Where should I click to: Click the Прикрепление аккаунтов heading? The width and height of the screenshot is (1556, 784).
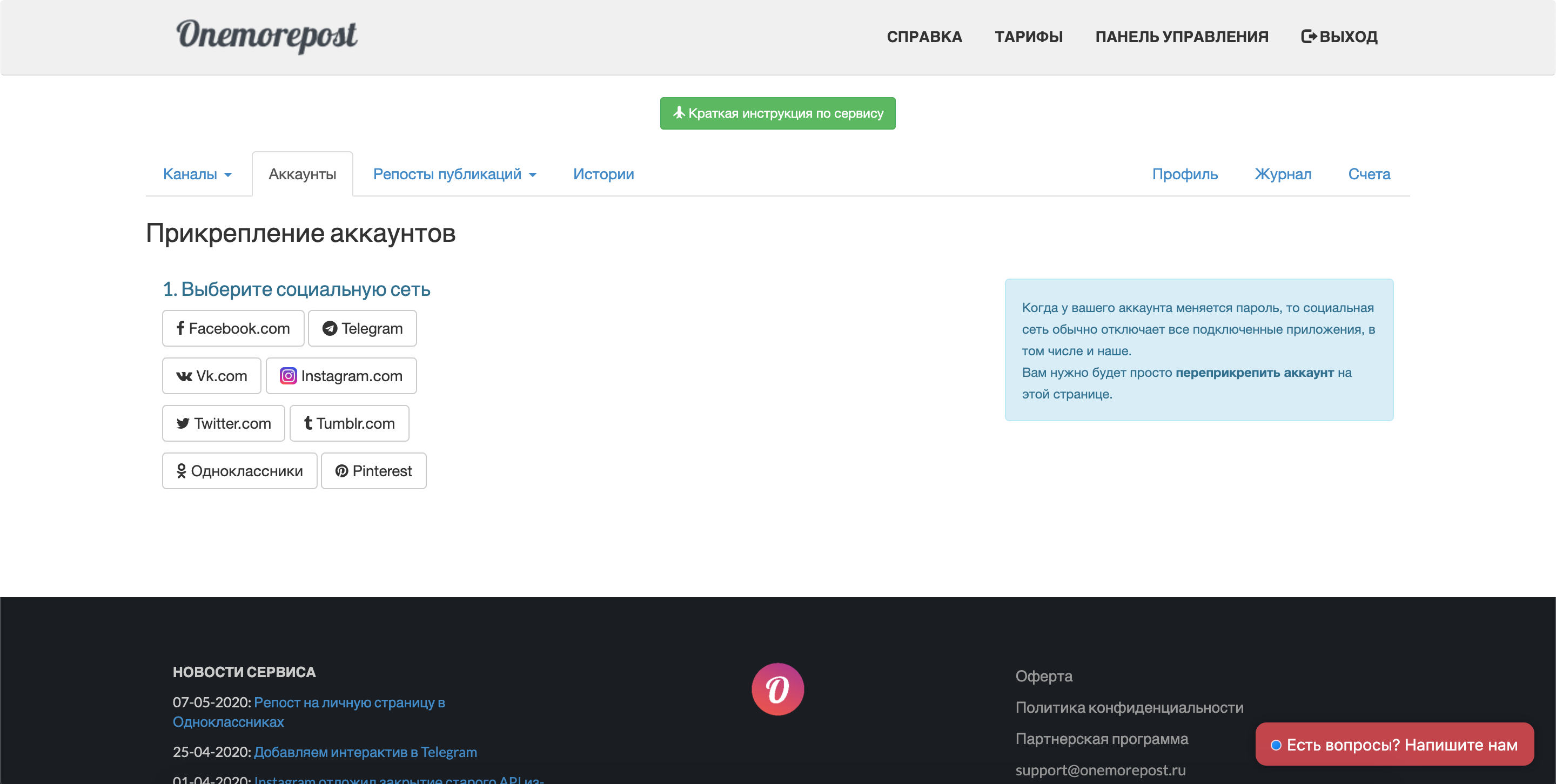300,233
